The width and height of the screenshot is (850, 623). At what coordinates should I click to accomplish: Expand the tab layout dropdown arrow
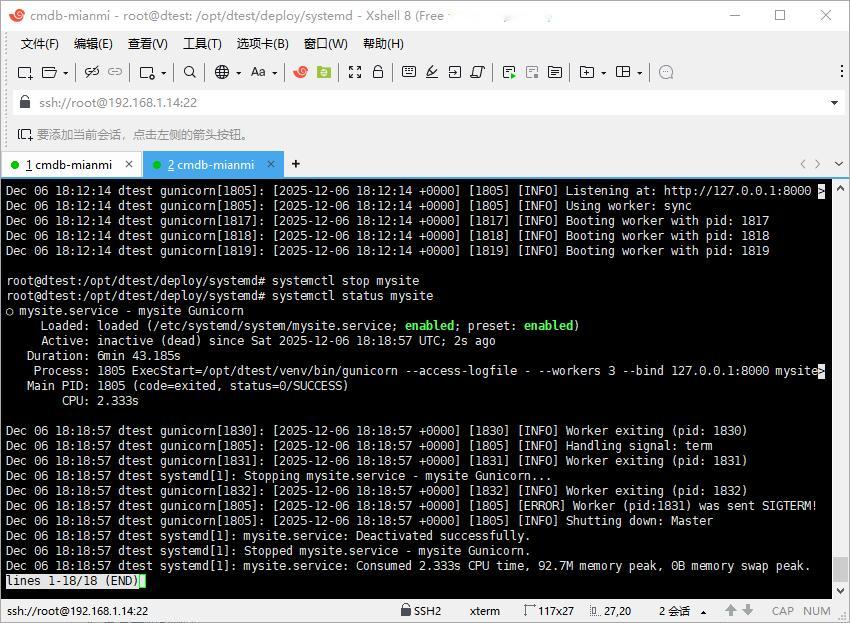tap(640, 73)
